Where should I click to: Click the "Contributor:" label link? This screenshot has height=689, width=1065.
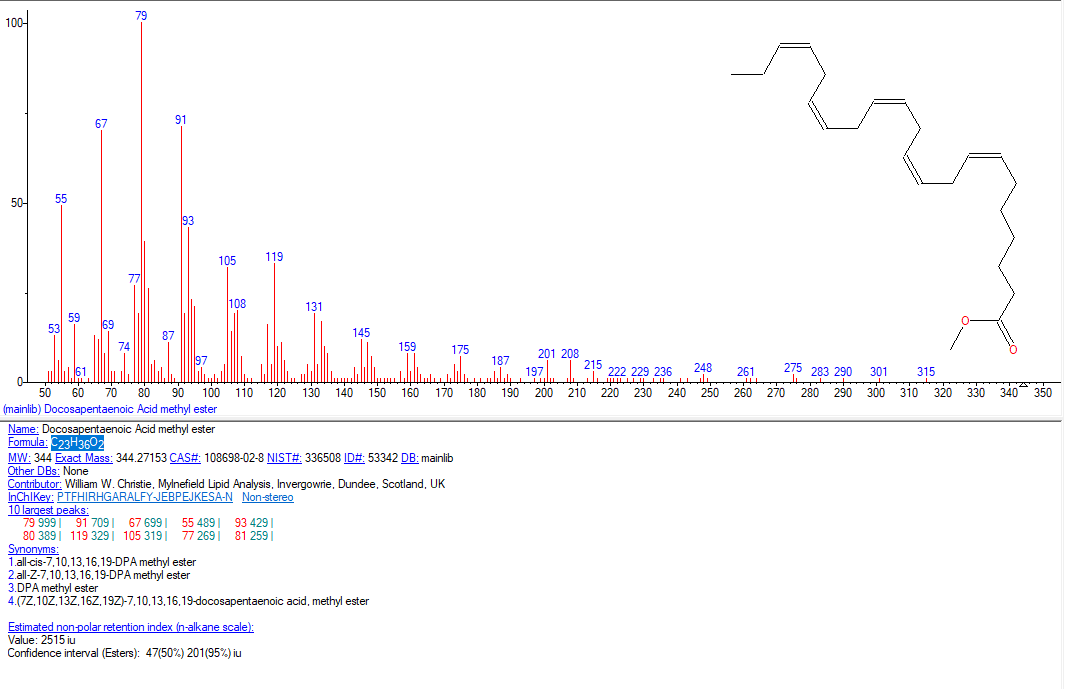[35, 484]
